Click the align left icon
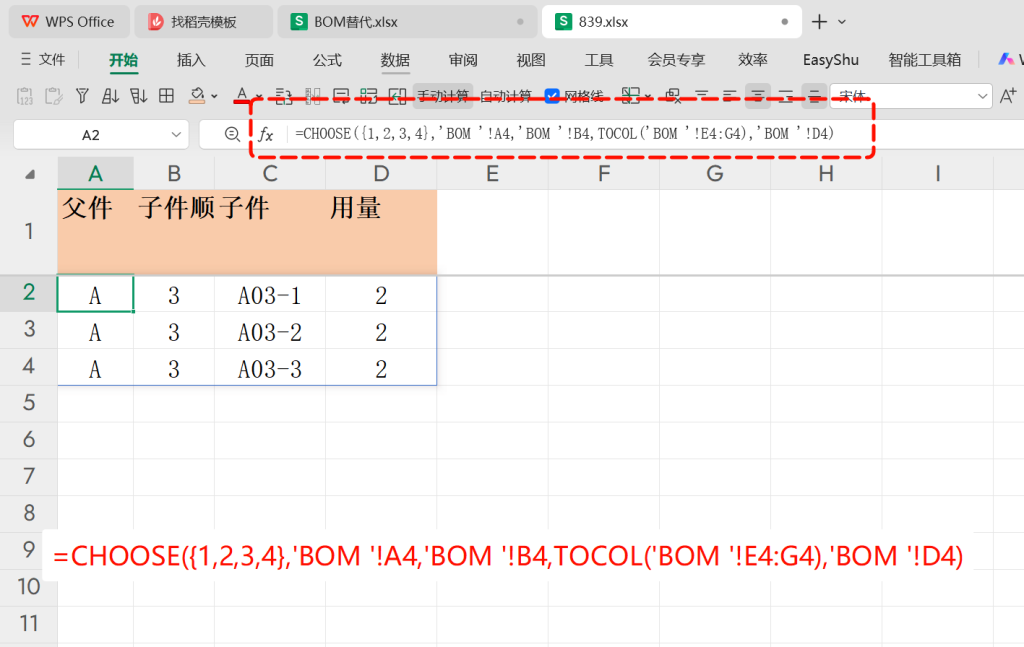The width and height of the screenshot is (1024, 647). (730, 97)
